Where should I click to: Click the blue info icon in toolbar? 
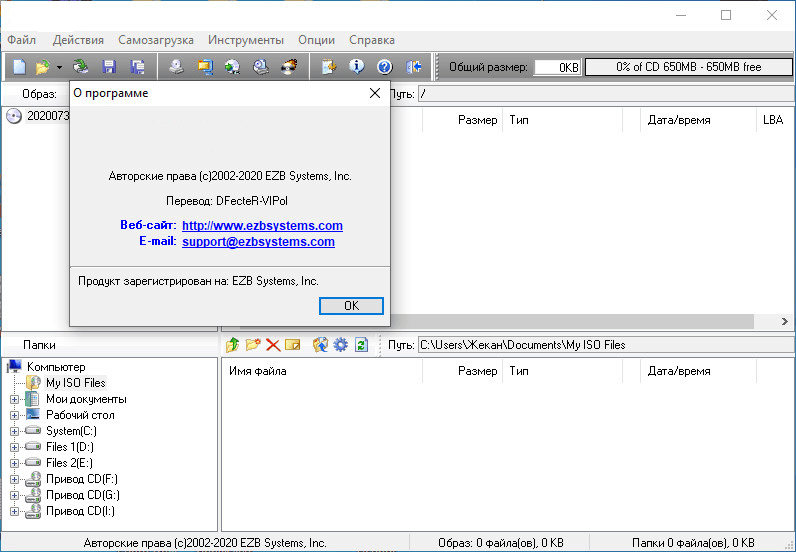356,67
